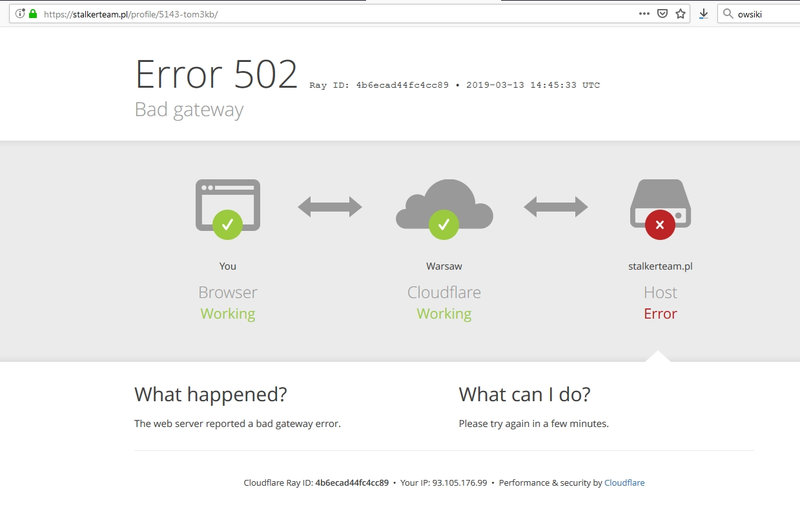Click the green padlock security icon
This screenshot has height=527, width=800.
pos(33,14)
